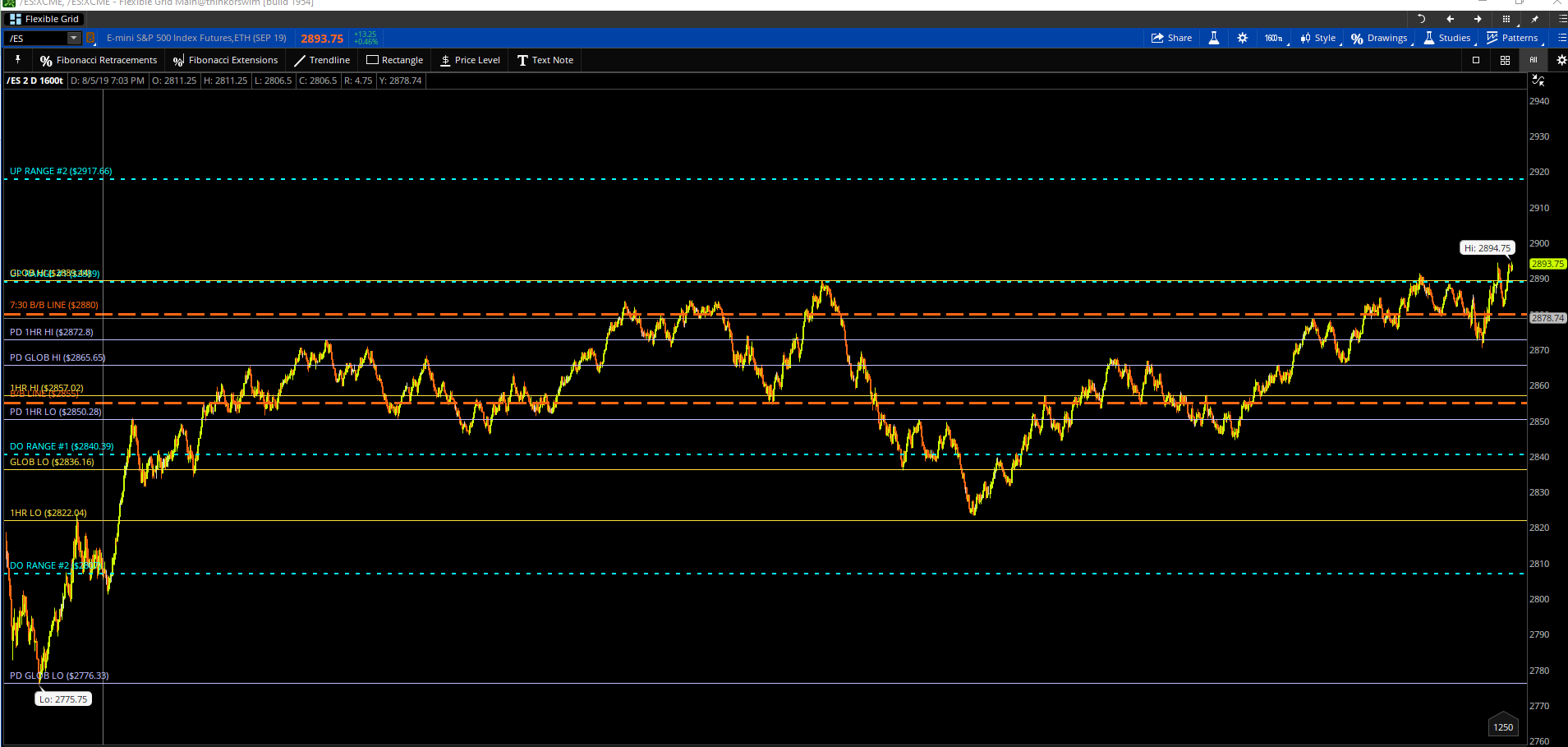Image resolution: width=1568 pixels, height=747 pixels.
Task: Select the Rectangle drawing tool
Action: [x=394, y=60]
